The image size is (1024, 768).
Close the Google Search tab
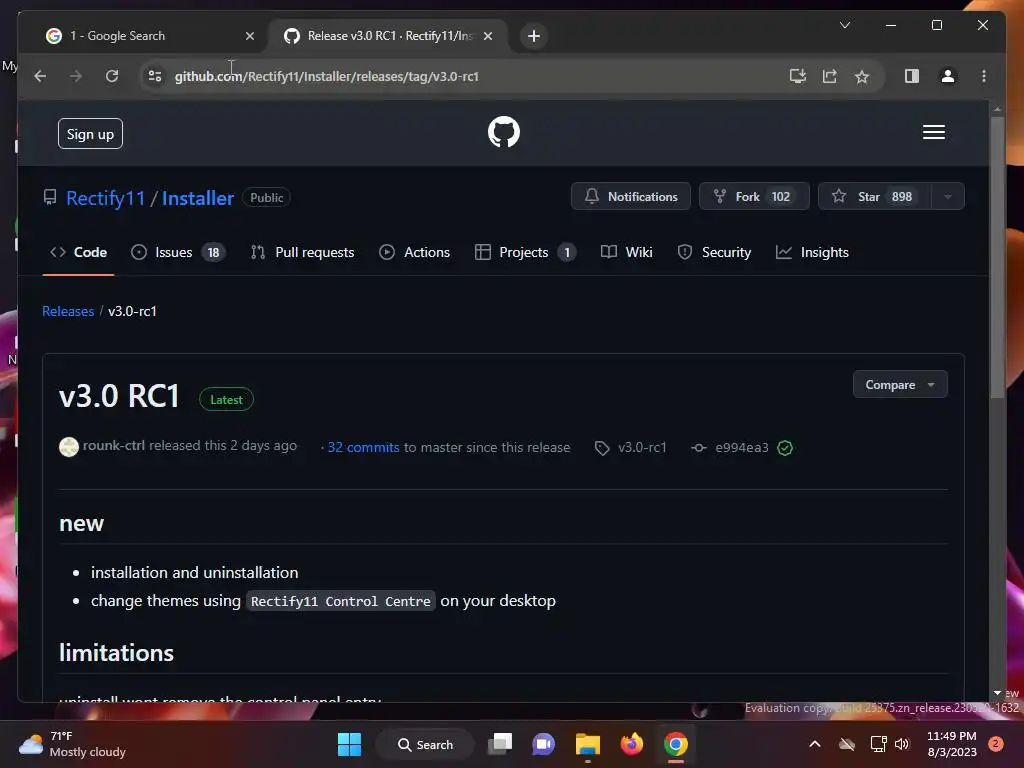tap(249, 36)
